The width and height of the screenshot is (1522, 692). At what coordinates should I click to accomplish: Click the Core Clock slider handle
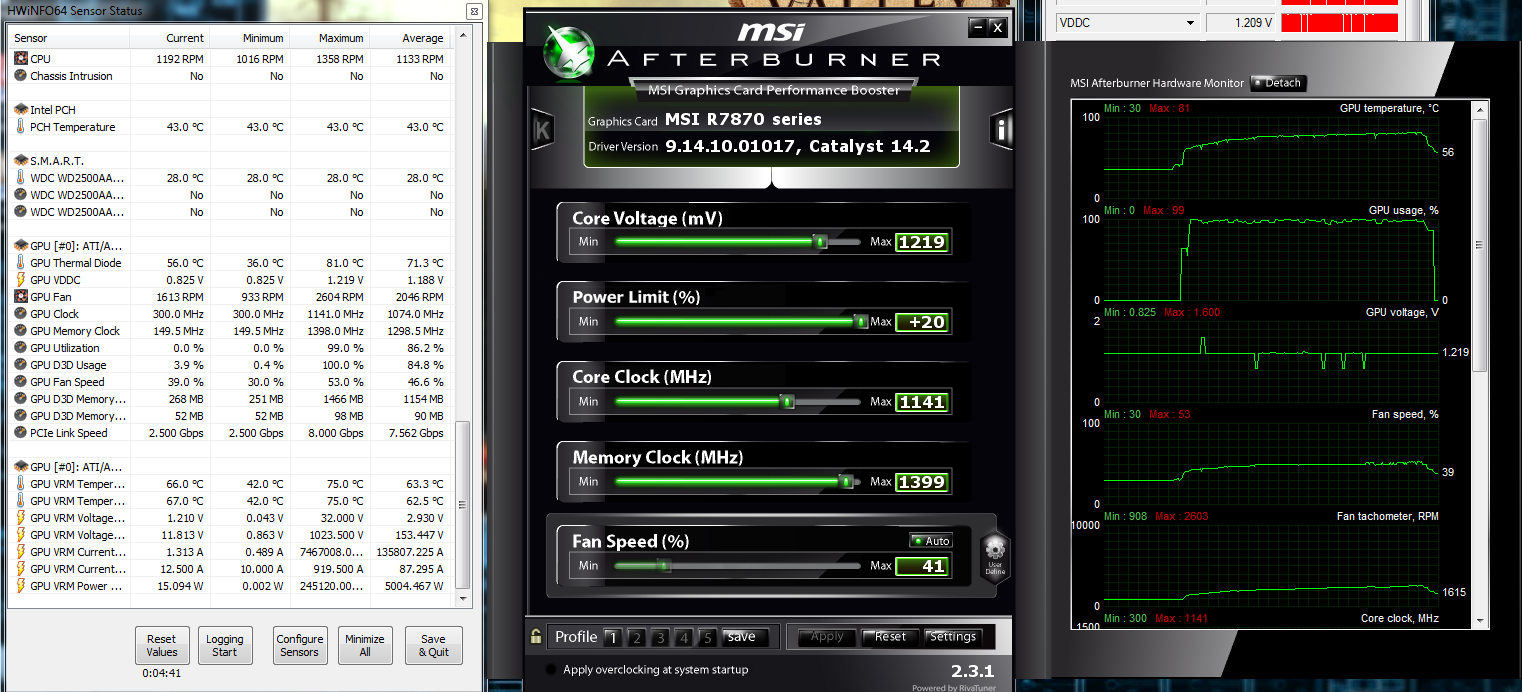[x=787, y=402]
